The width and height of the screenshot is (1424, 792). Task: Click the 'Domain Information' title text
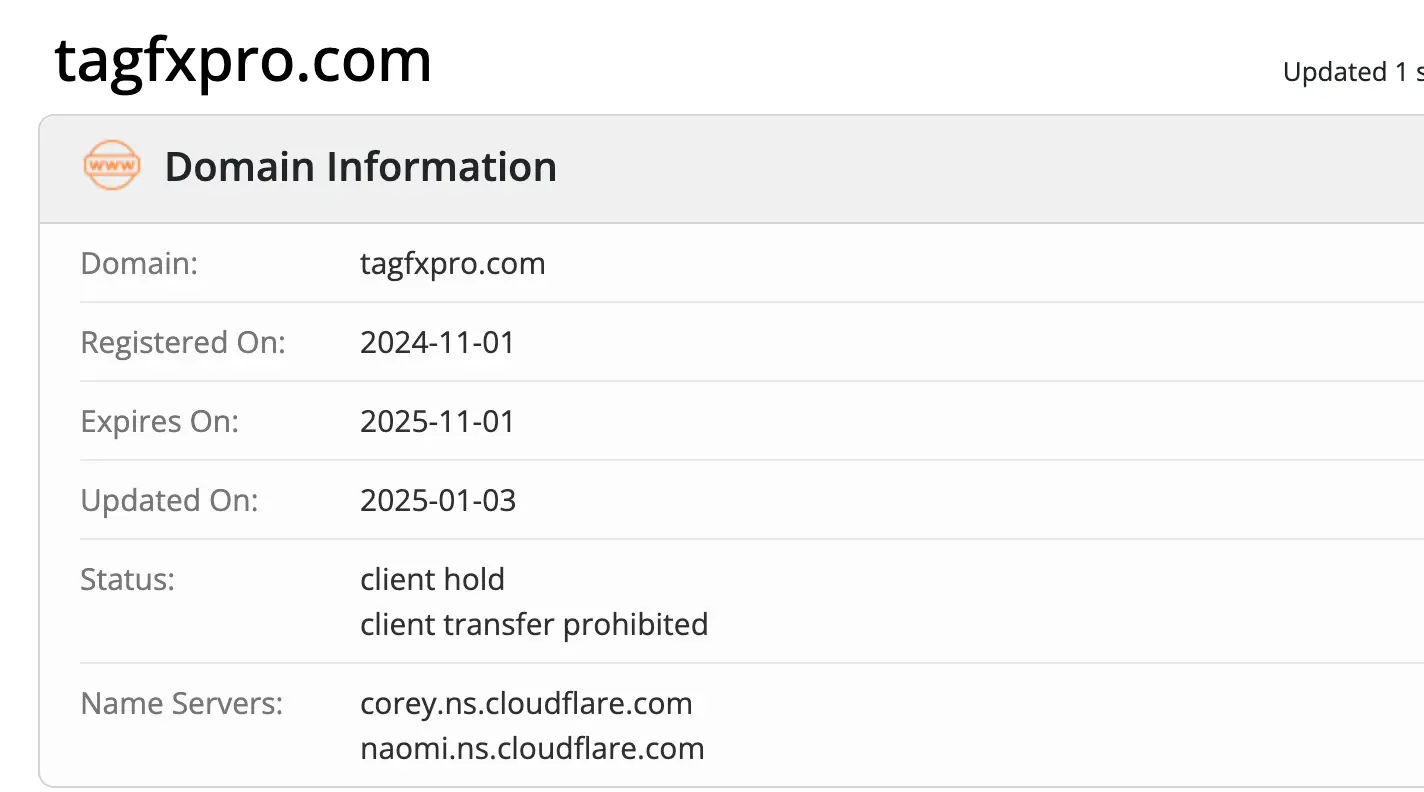coord(361,167)
